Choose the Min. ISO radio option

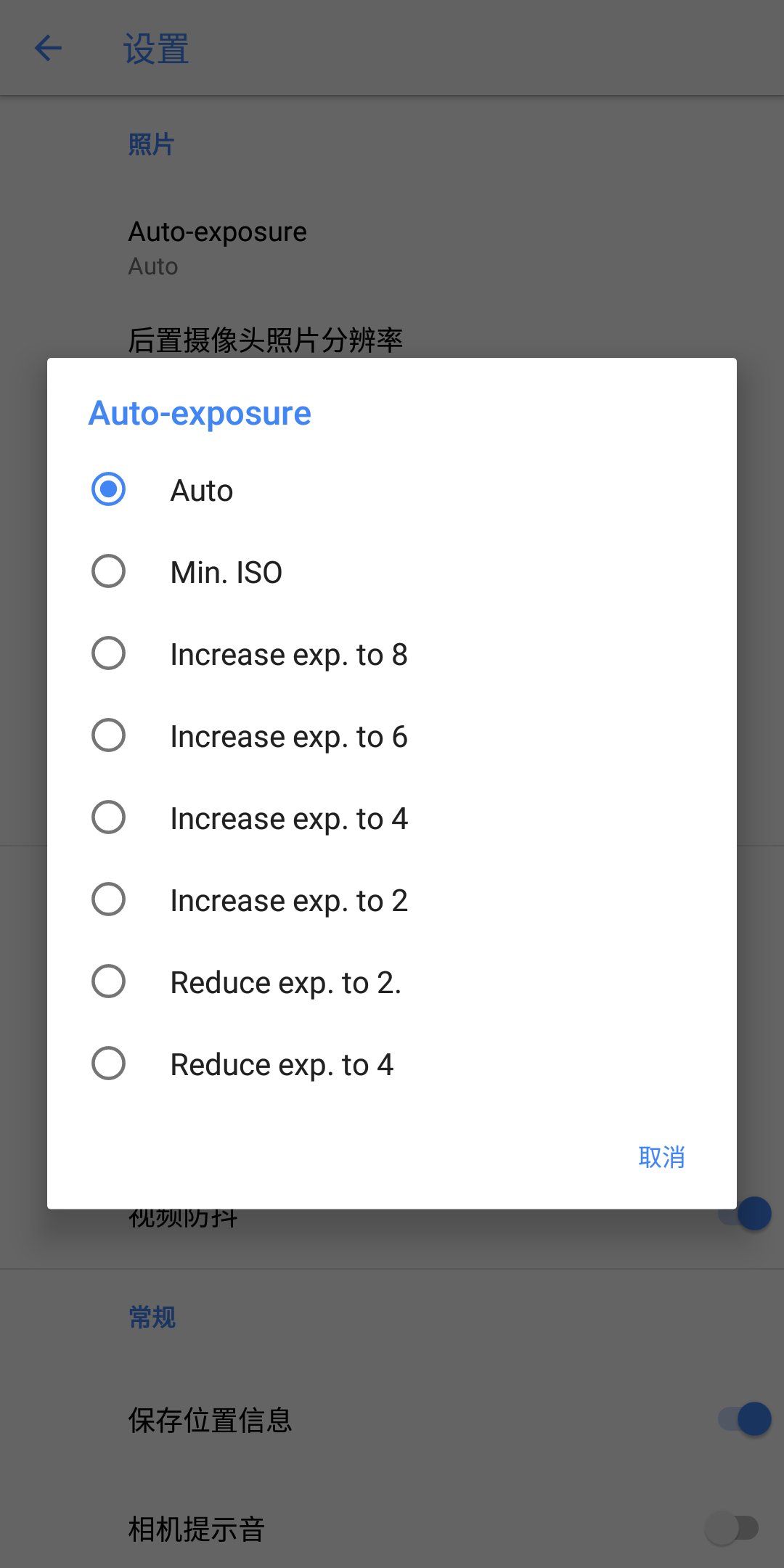109,571
